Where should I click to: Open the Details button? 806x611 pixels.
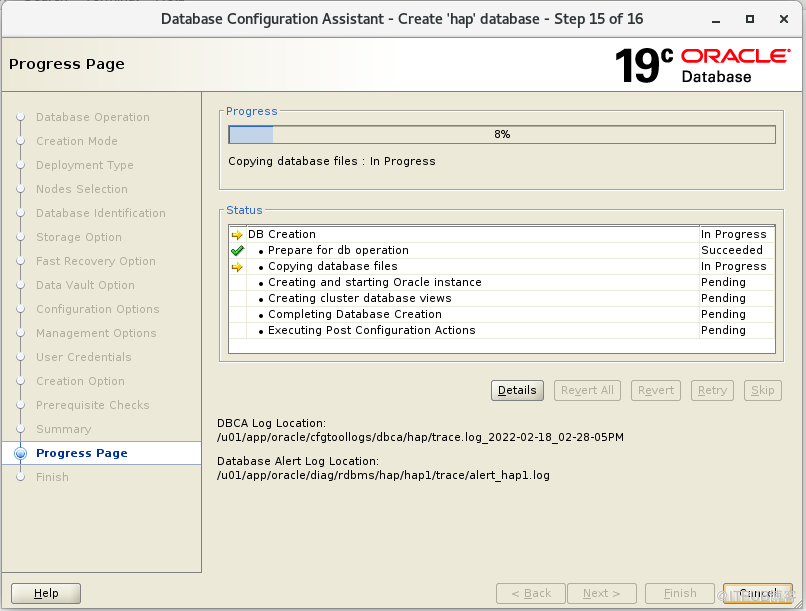517,391
